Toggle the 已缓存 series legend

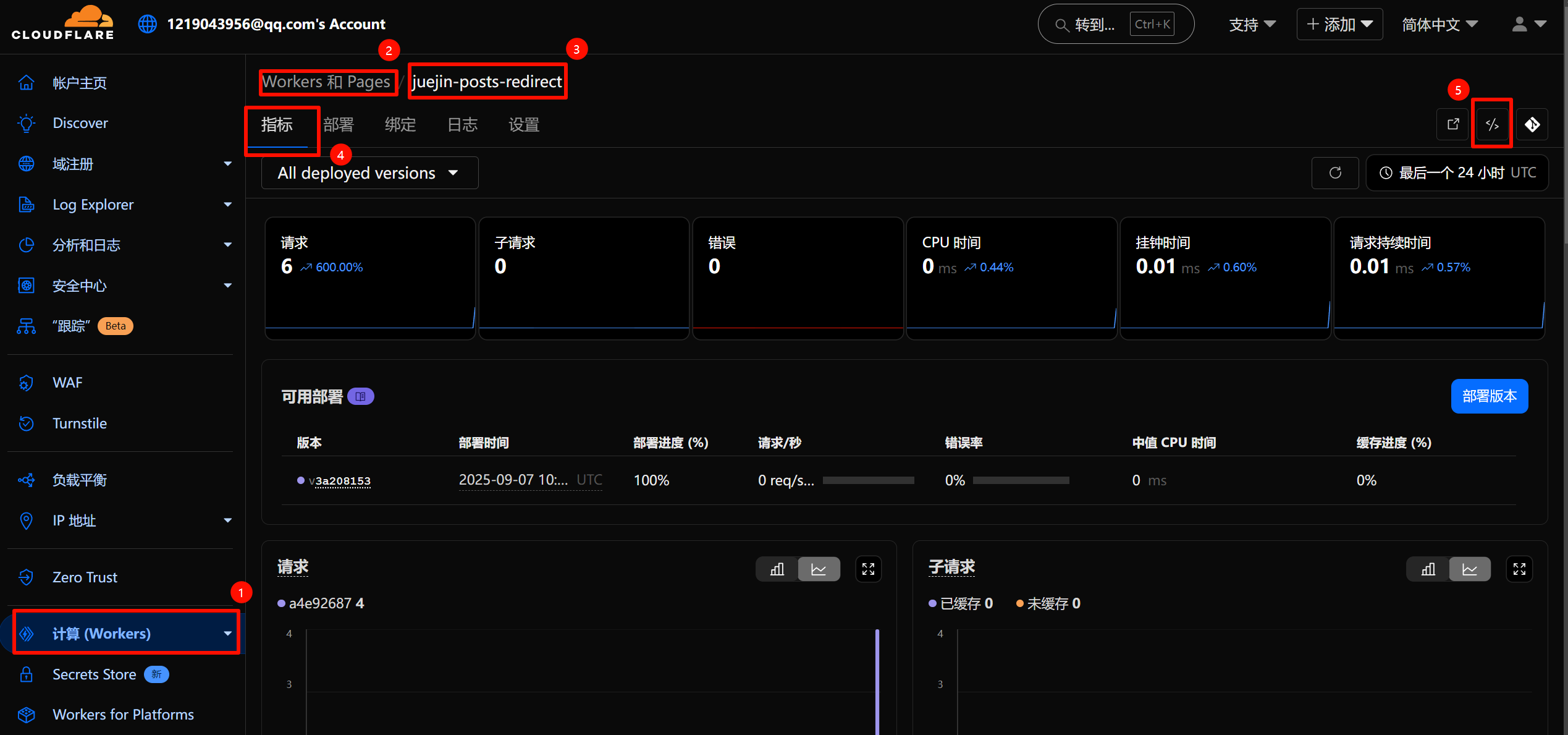(961, 603)
